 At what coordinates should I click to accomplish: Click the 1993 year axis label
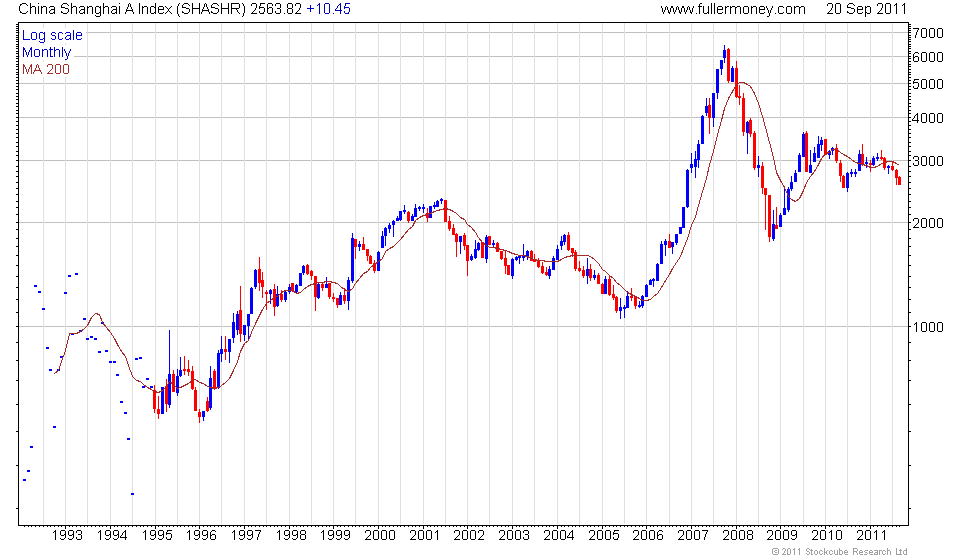pos(67,536)
